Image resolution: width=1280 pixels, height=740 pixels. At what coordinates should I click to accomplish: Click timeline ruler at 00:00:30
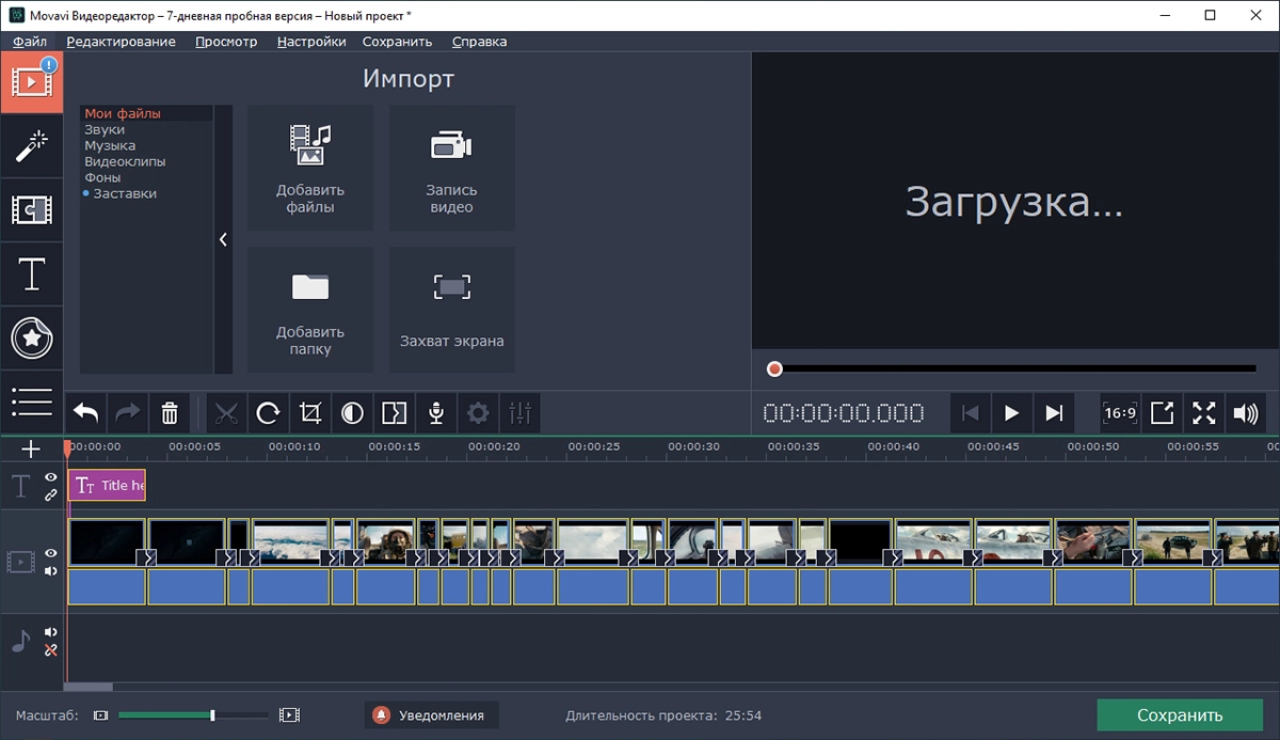tap(694, 447)
